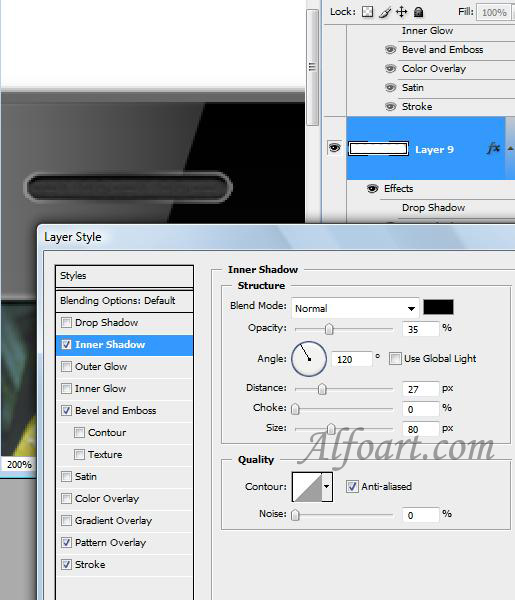The image size is (515, 600).
Task: Click the fx icon on Layer 9
Action: click(494, 148)
